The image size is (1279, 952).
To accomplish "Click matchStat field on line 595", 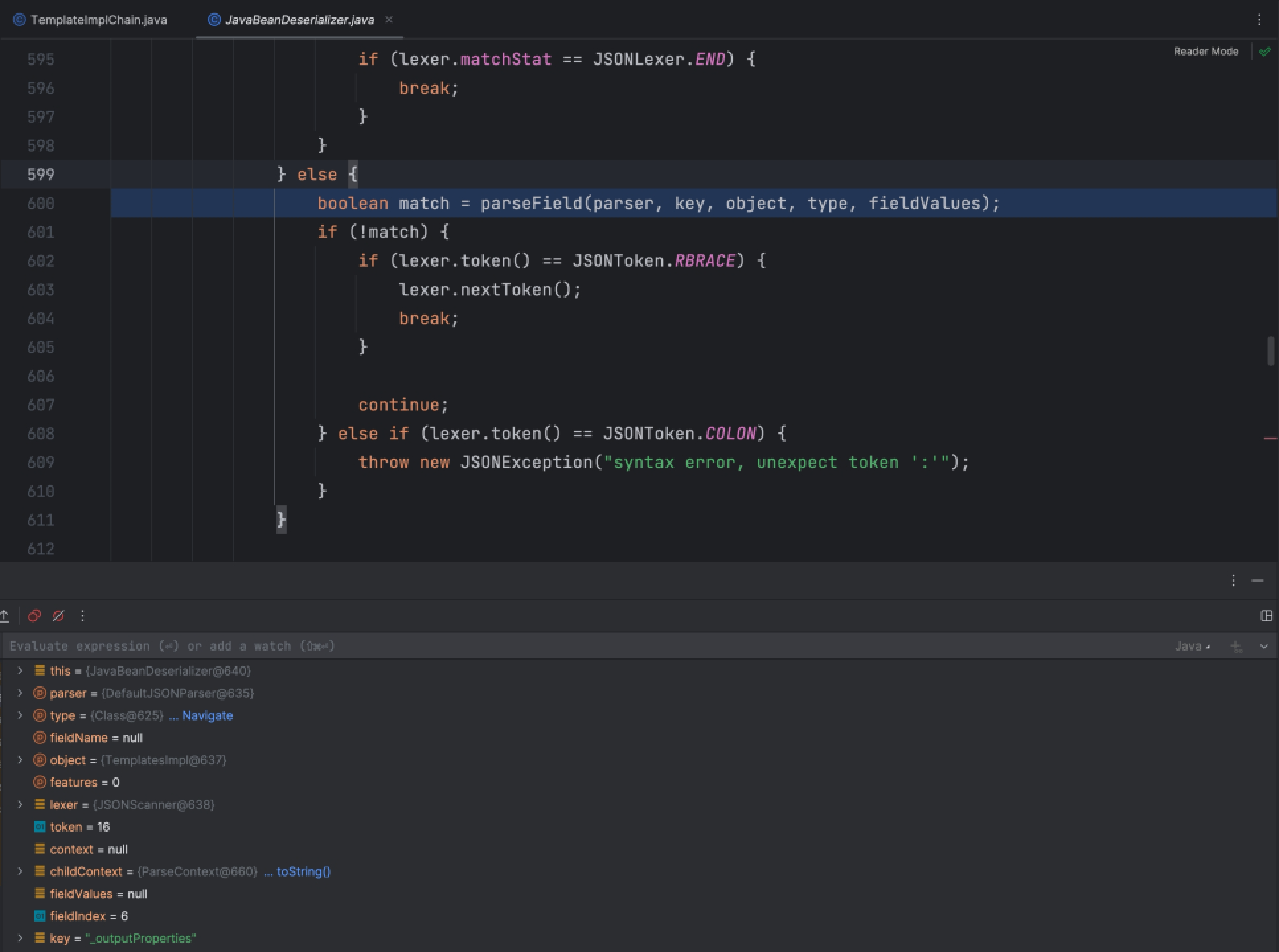I will tap(506, 59).
